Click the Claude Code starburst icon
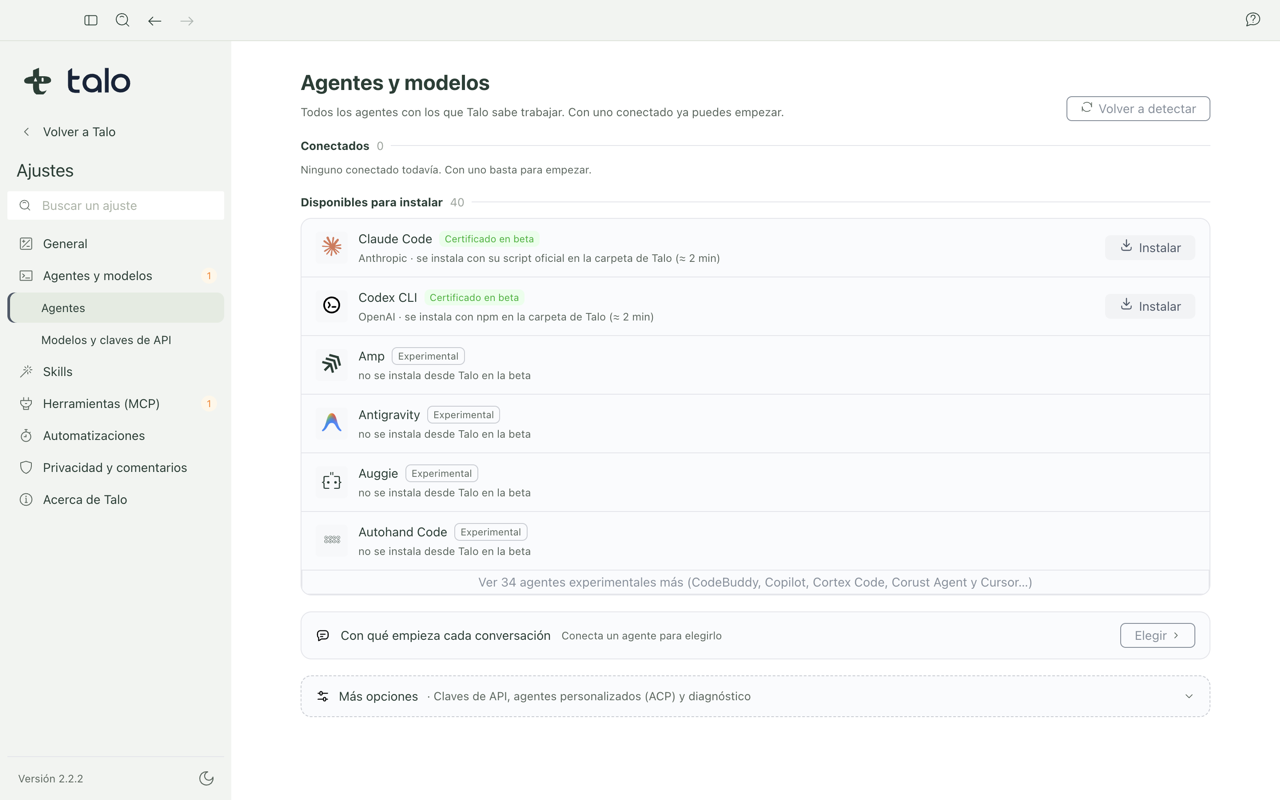This screenshot has width=1280, height=800. coord(332,246)
